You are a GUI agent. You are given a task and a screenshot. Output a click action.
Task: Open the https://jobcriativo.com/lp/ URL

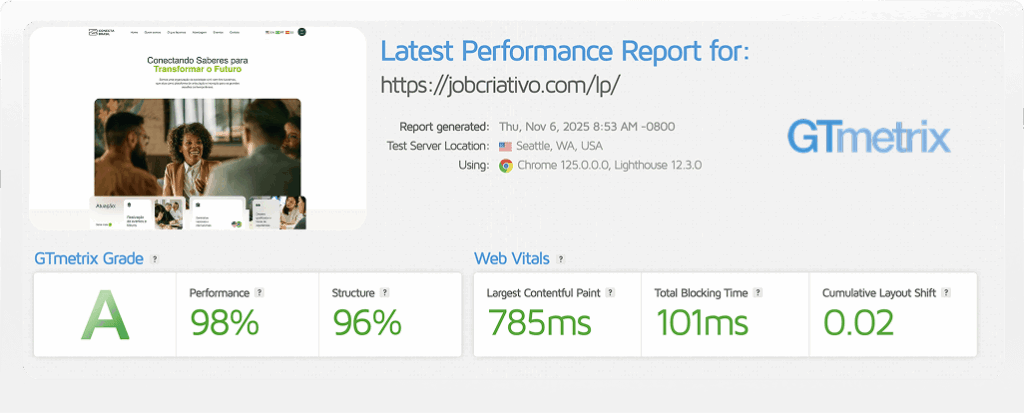(x=500, y=85)
